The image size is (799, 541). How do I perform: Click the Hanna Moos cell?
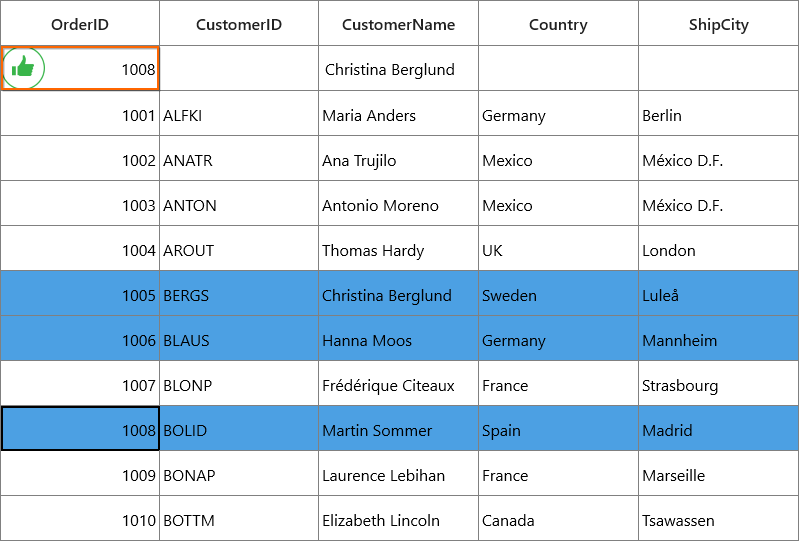[398, 338]
